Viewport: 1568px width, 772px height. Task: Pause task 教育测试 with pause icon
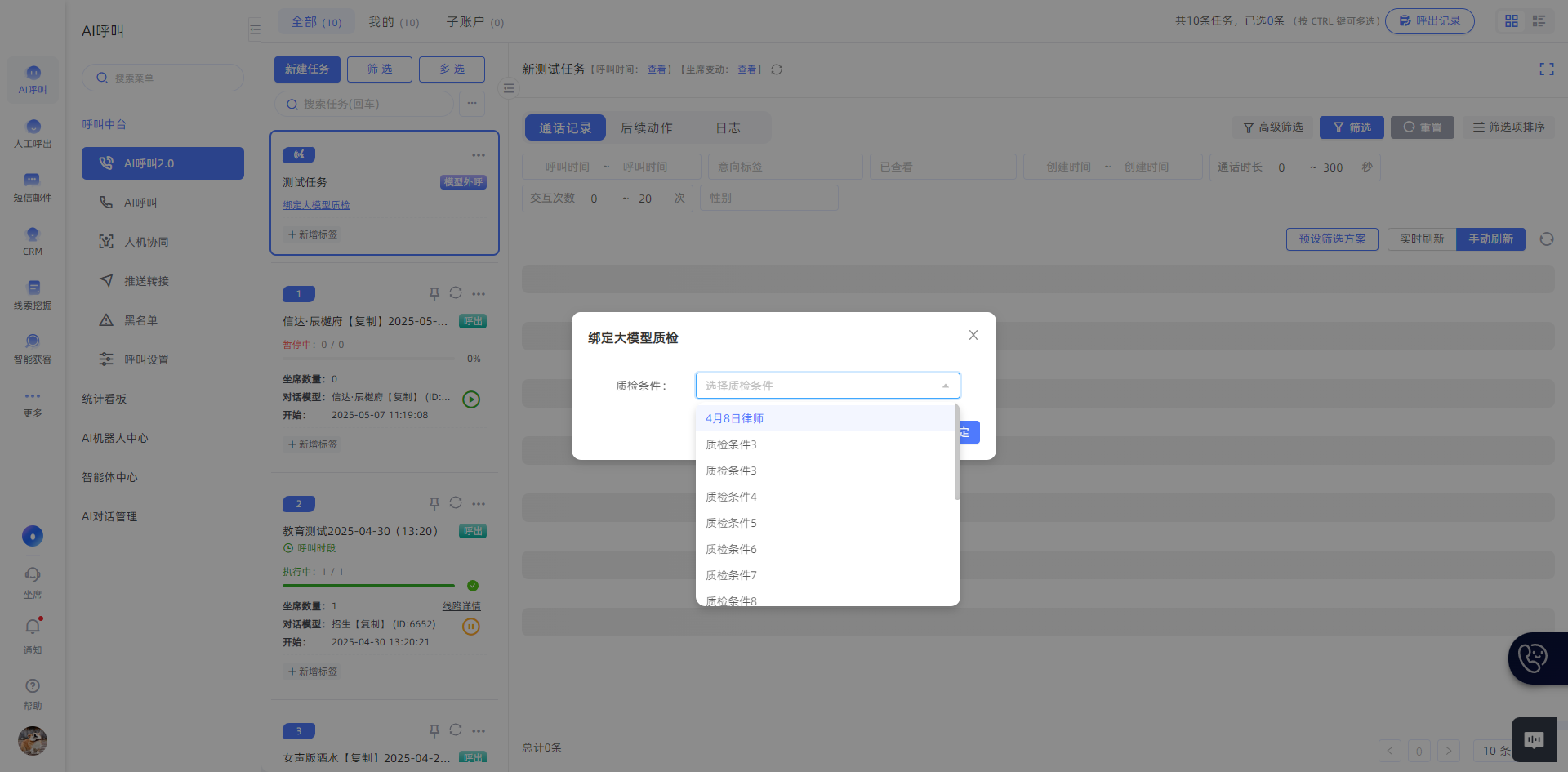pos(471,627)
